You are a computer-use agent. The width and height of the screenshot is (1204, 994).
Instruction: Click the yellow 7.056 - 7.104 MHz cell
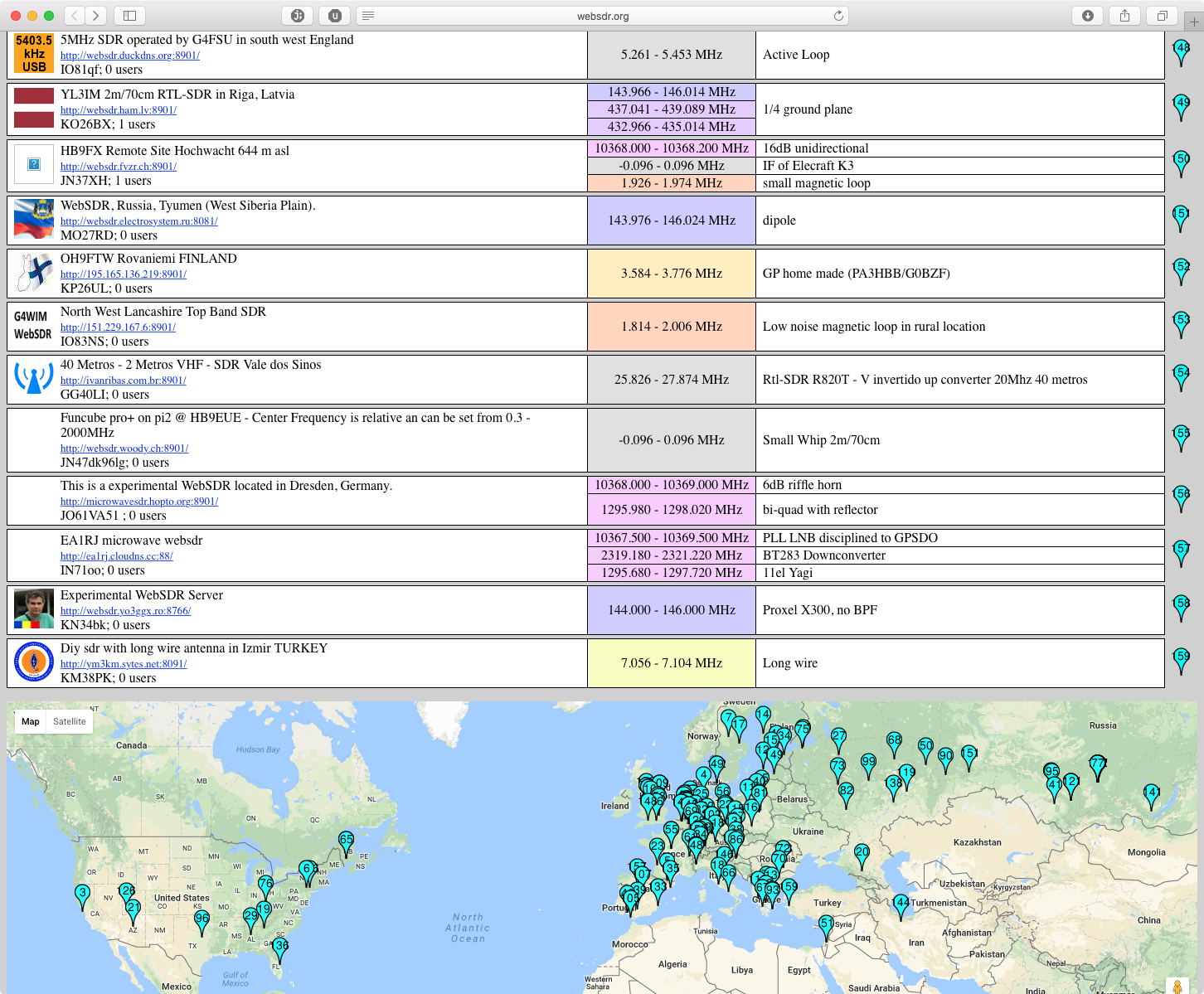click(x=671, y=663)
